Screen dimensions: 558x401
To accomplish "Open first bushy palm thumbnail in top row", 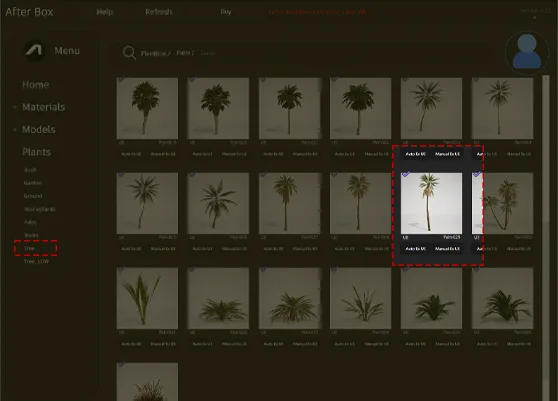I will (x=147, y=109).
